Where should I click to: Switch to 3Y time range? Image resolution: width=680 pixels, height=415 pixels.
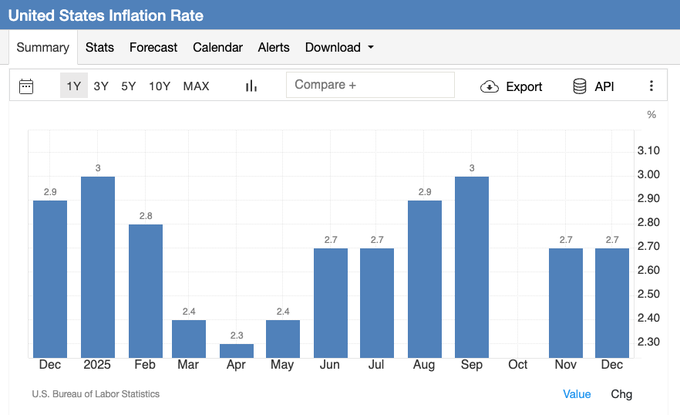point(101,86)
